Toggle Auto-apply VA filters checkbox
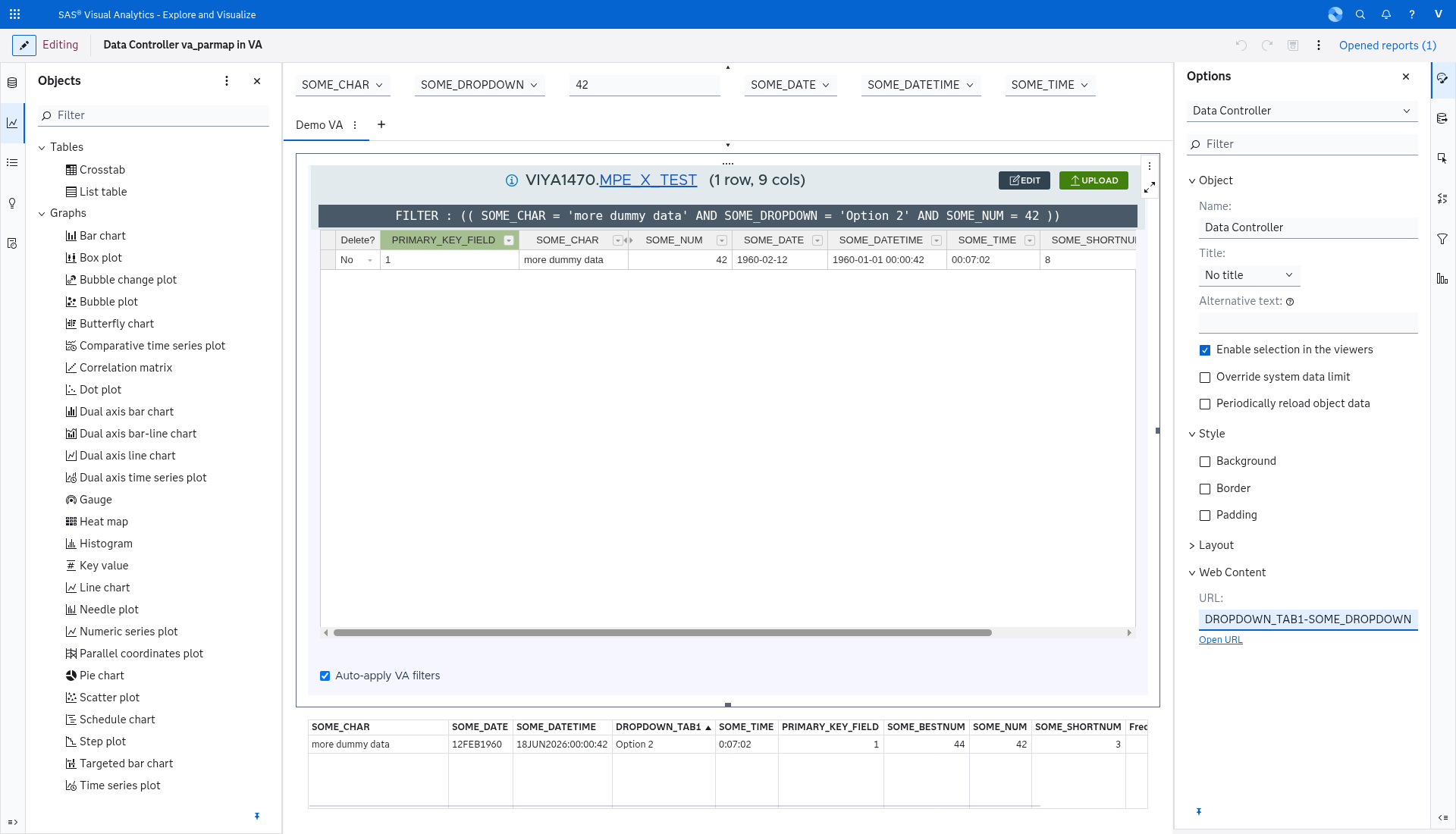 (325, 676)
